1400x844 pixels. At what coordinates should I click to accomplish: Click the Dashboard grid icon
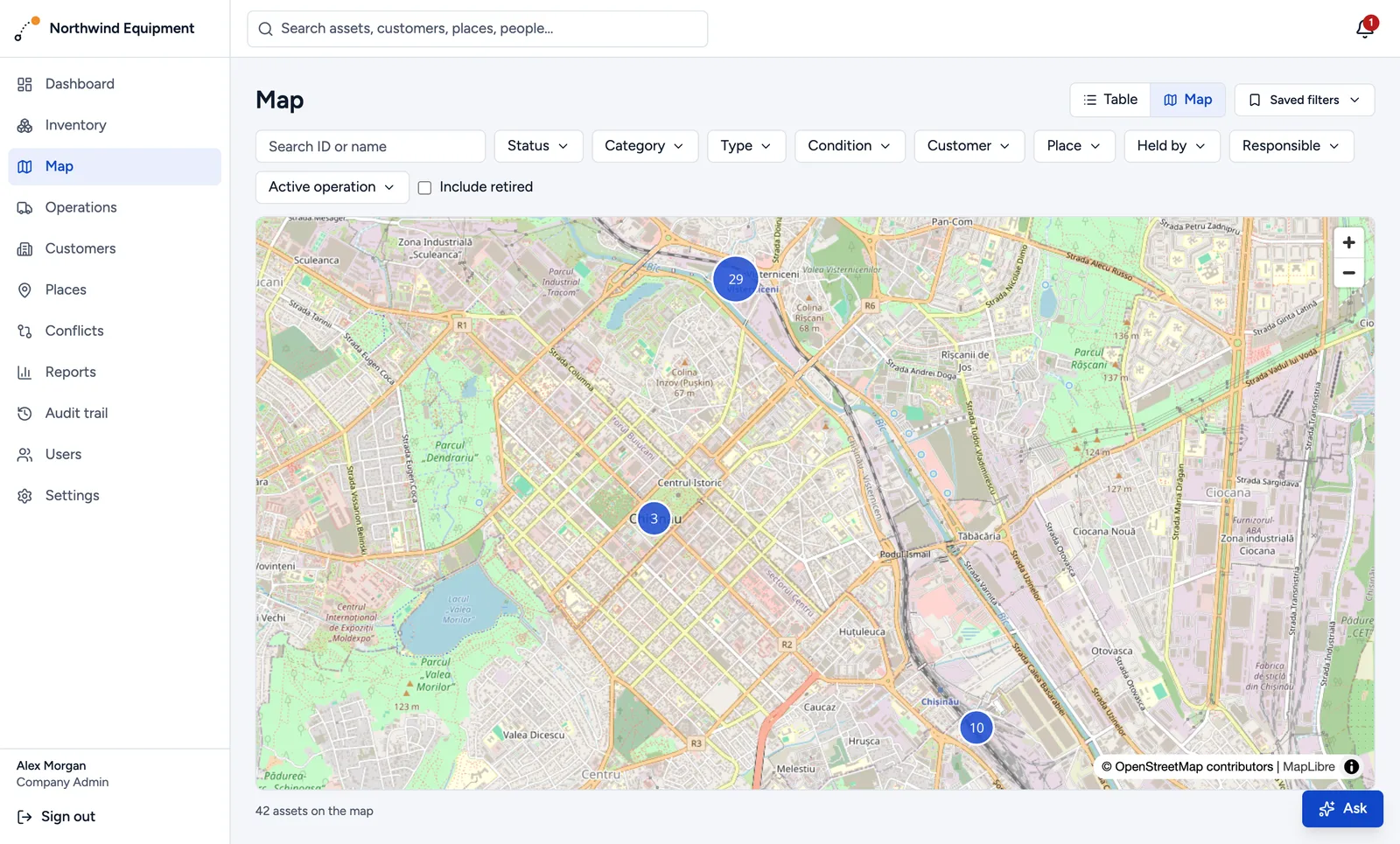click(x=24, y=84)
